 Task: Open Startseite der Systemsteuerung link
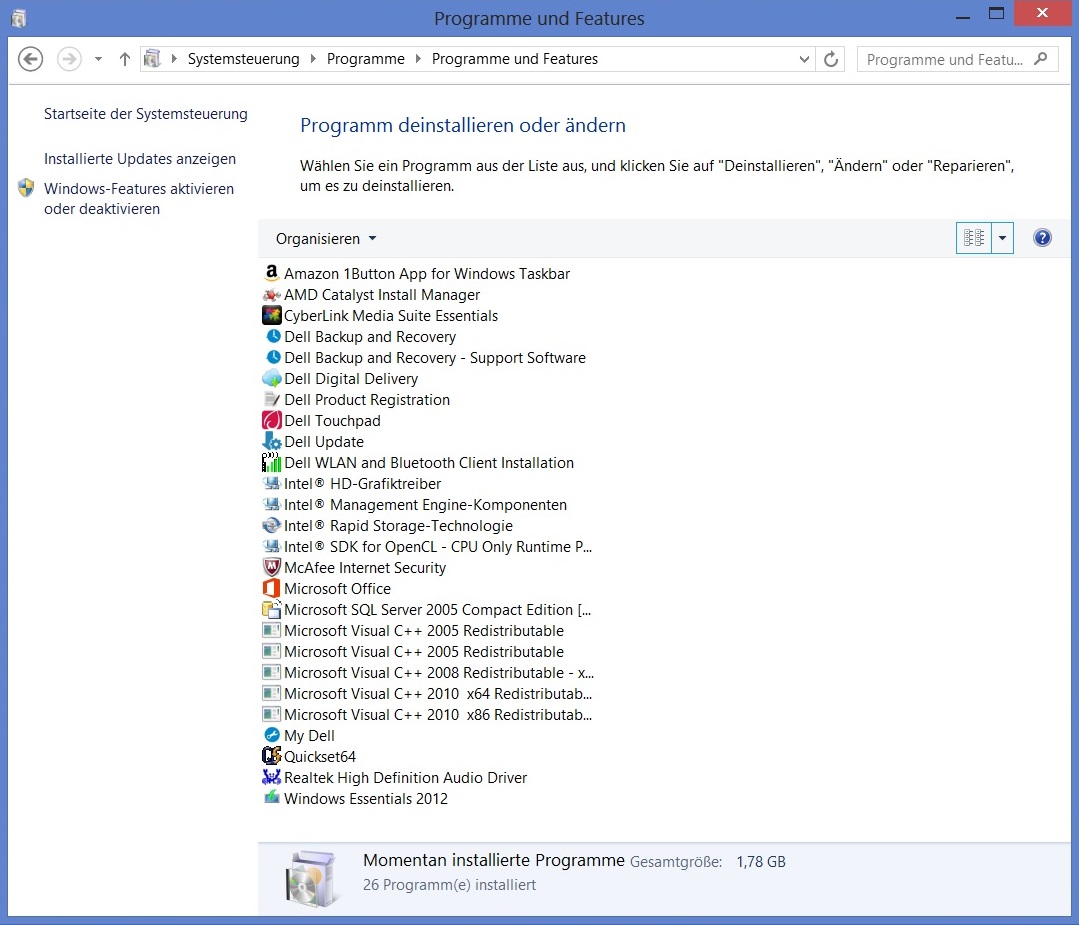pyautogui.click(x=146, y=114)
